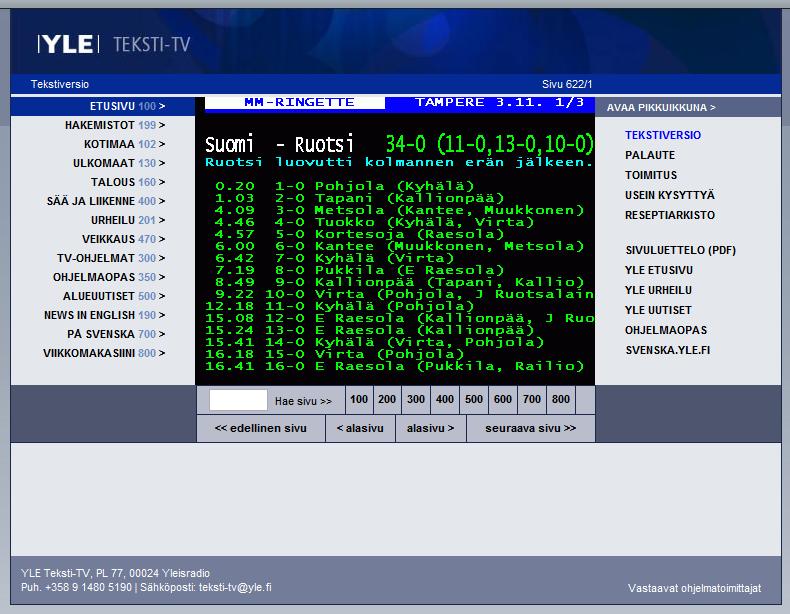
Task: Expand Avaa pikkuikkuna > small window
Action: pos(661,107)
